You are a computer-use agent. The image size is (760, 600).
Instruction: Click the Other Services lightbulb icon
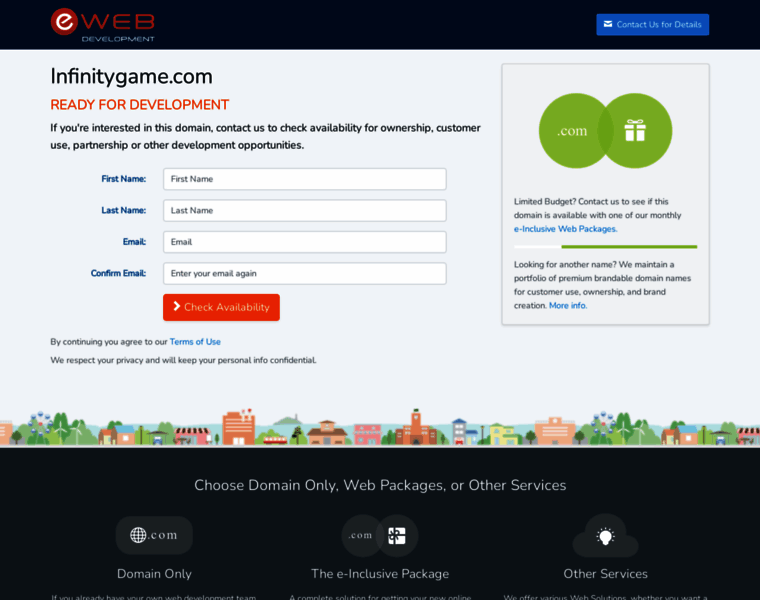pos(605,536)
